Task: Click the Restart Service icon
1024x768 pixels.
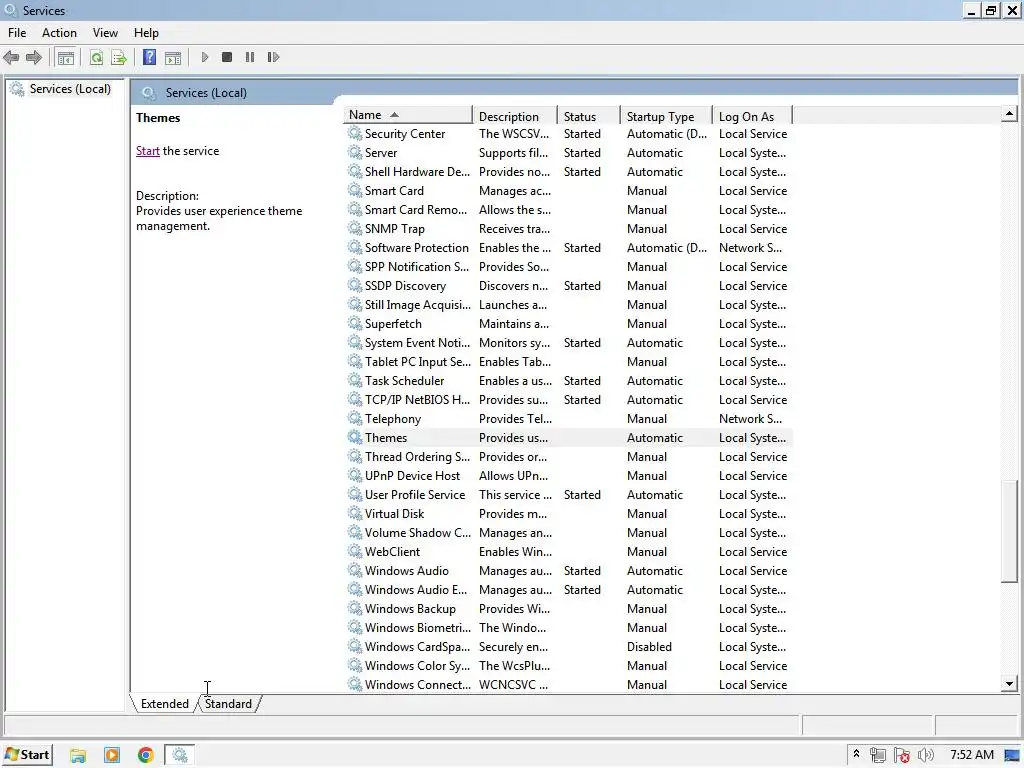Action: [x=273, y=57]
